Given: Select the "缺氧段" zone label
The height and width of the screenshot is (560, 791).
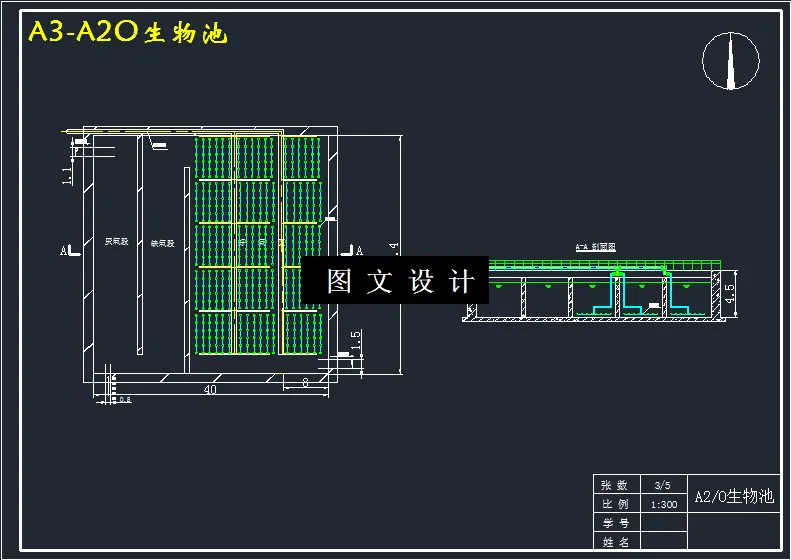Looking at the screenshot, I should click(x=162, y=243).
